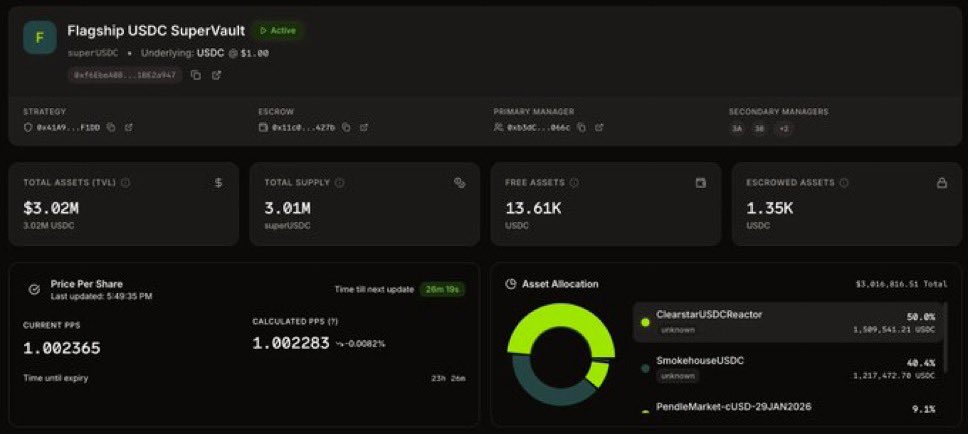Click the calculated PPS value 1.002283

[291, 344]
